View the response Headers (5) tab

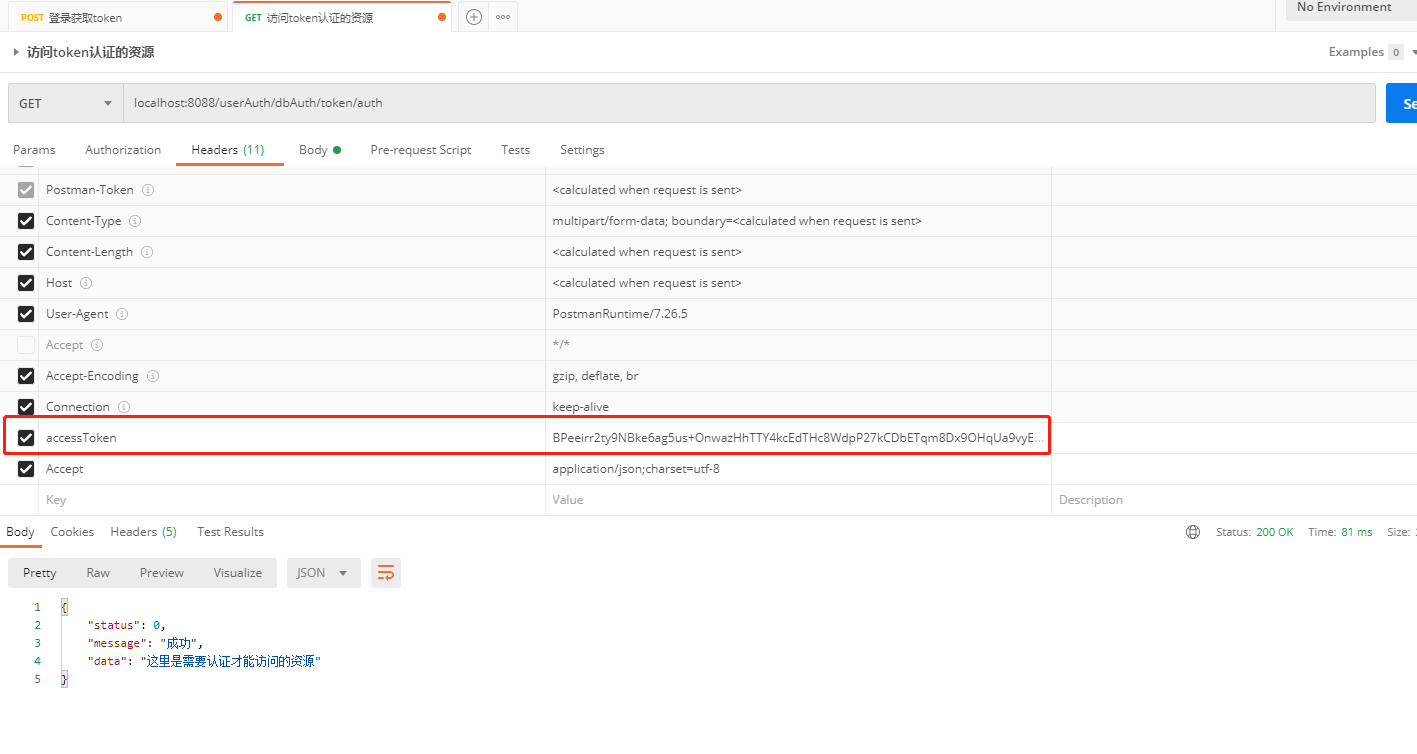pos(143,532)
